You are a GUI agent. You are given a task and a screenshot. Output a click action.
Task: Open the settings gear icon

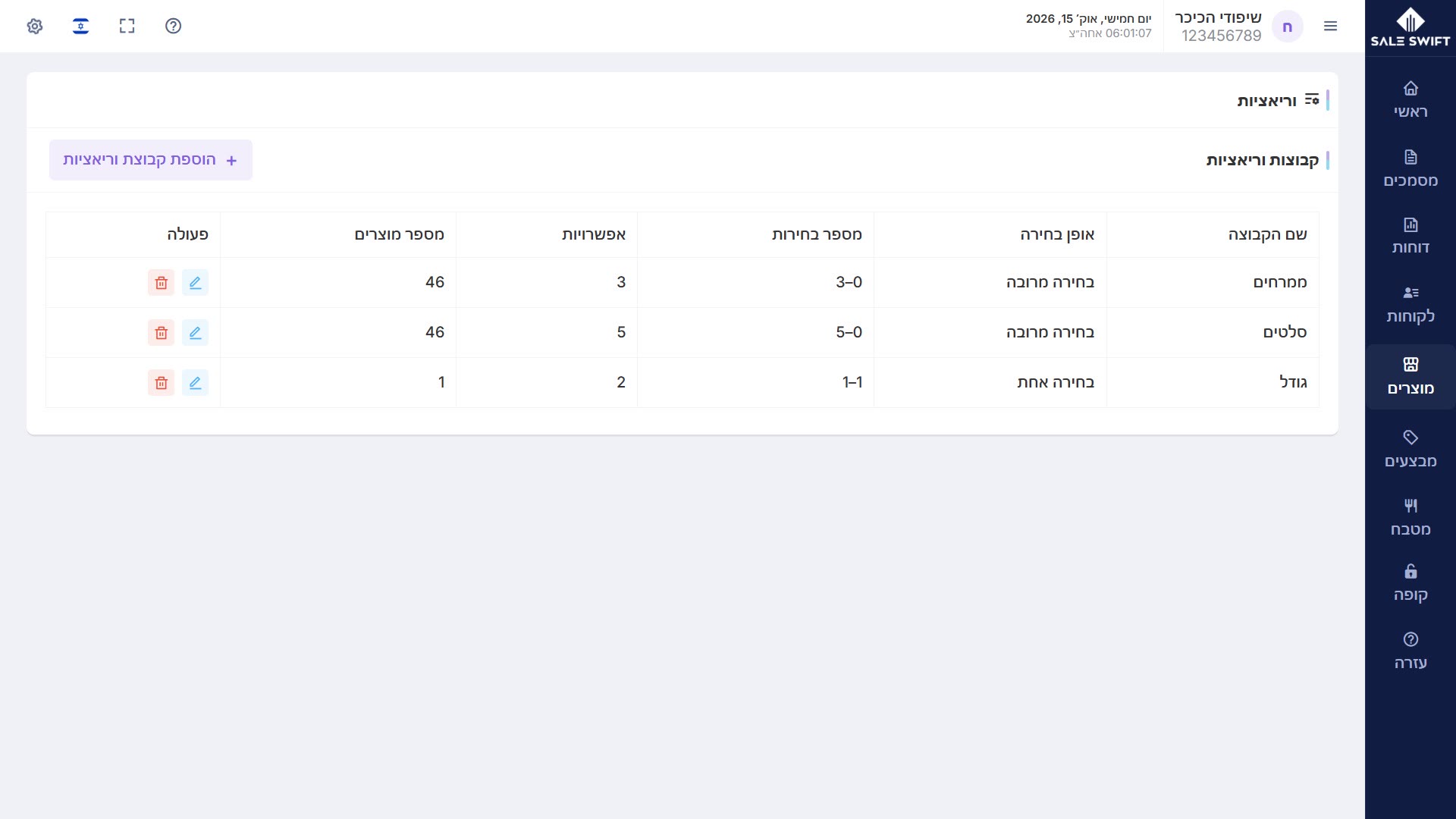34,27
